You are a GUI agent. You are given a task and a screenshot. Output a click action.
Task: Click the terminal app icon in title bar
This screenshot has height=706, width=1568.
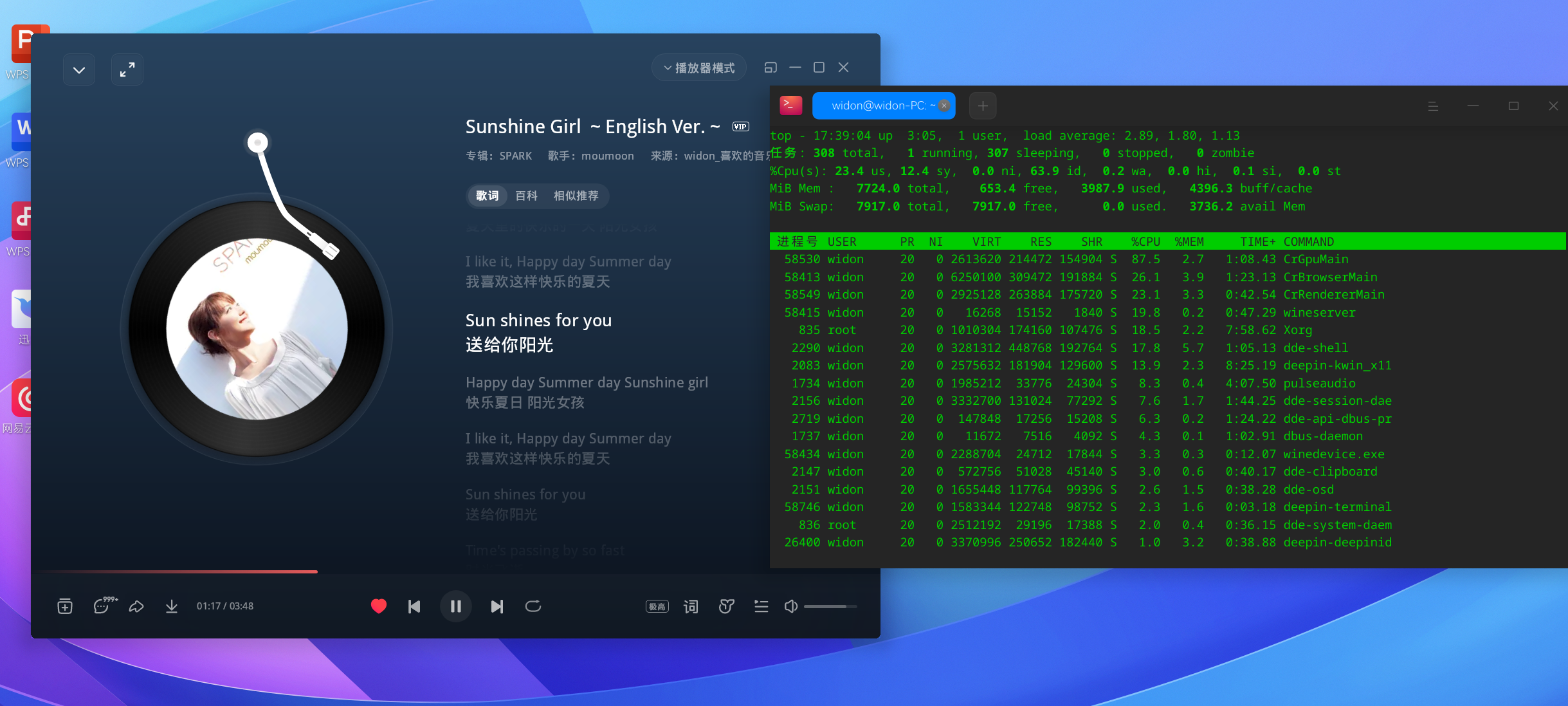click(791, 105)
